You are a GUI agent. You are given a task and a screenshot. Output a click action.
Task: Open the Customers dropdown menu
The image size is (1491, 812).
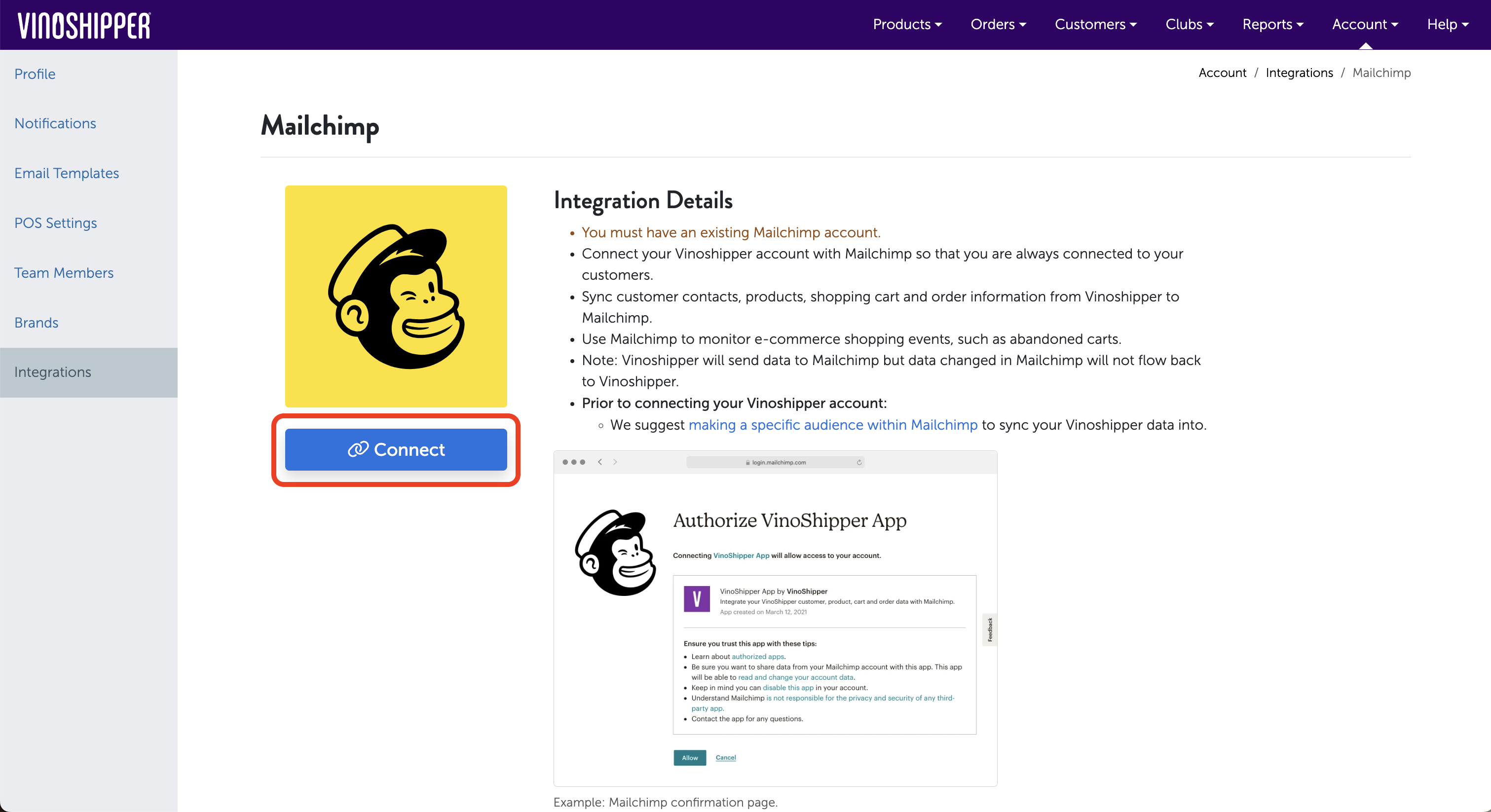1095,24
